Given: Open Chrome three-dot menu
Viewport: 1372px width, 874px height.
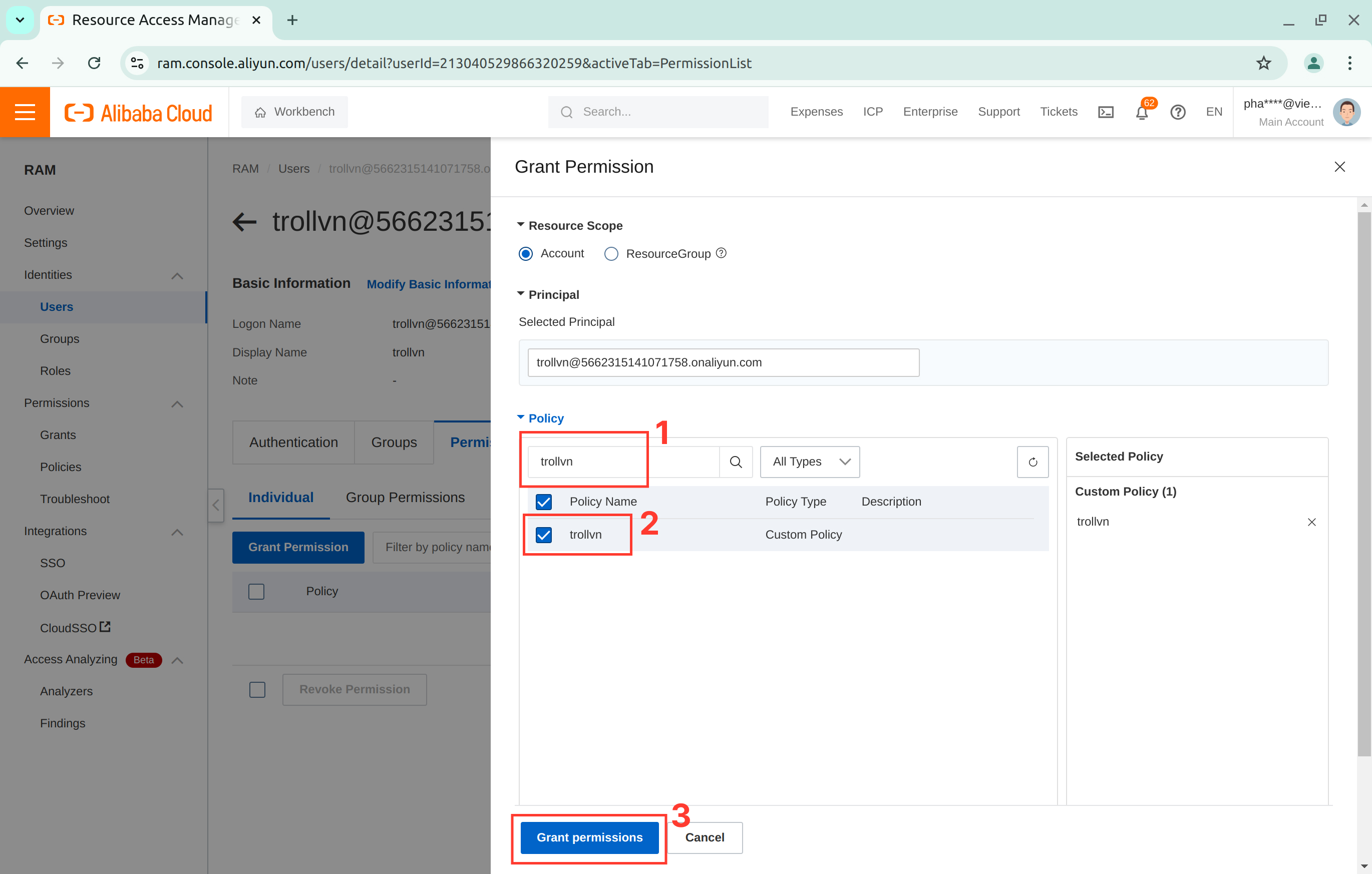Looking at the screenshot, I should [1350, 63].
